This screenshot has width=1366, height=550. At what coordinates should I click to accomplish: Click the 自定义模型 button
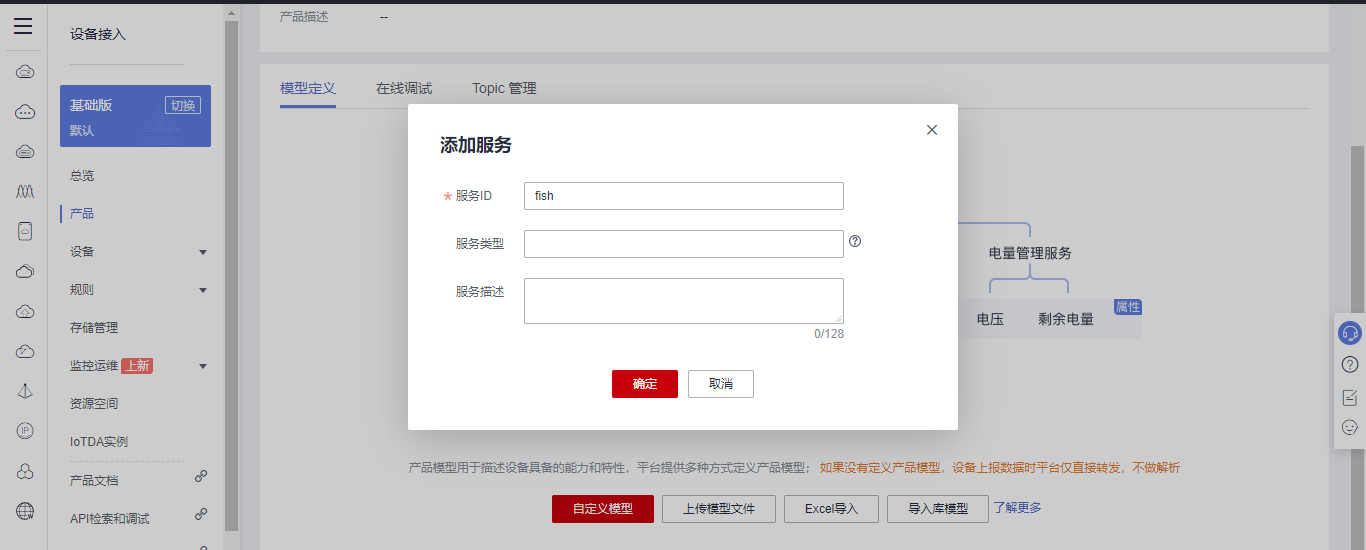[603, 508]
